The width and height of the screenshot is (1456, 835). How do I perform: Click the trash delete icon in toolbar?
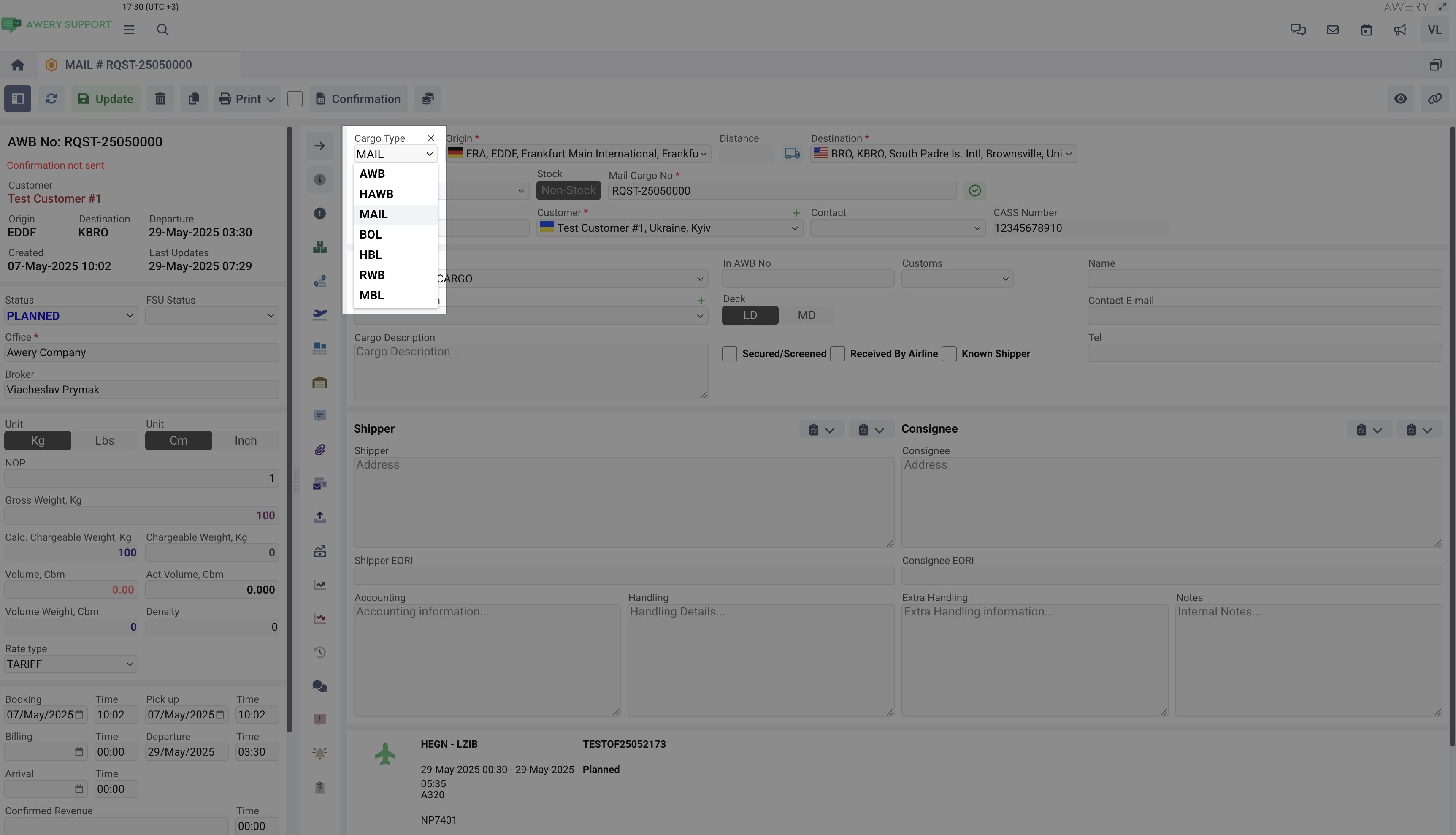click(x=160, y=99)
